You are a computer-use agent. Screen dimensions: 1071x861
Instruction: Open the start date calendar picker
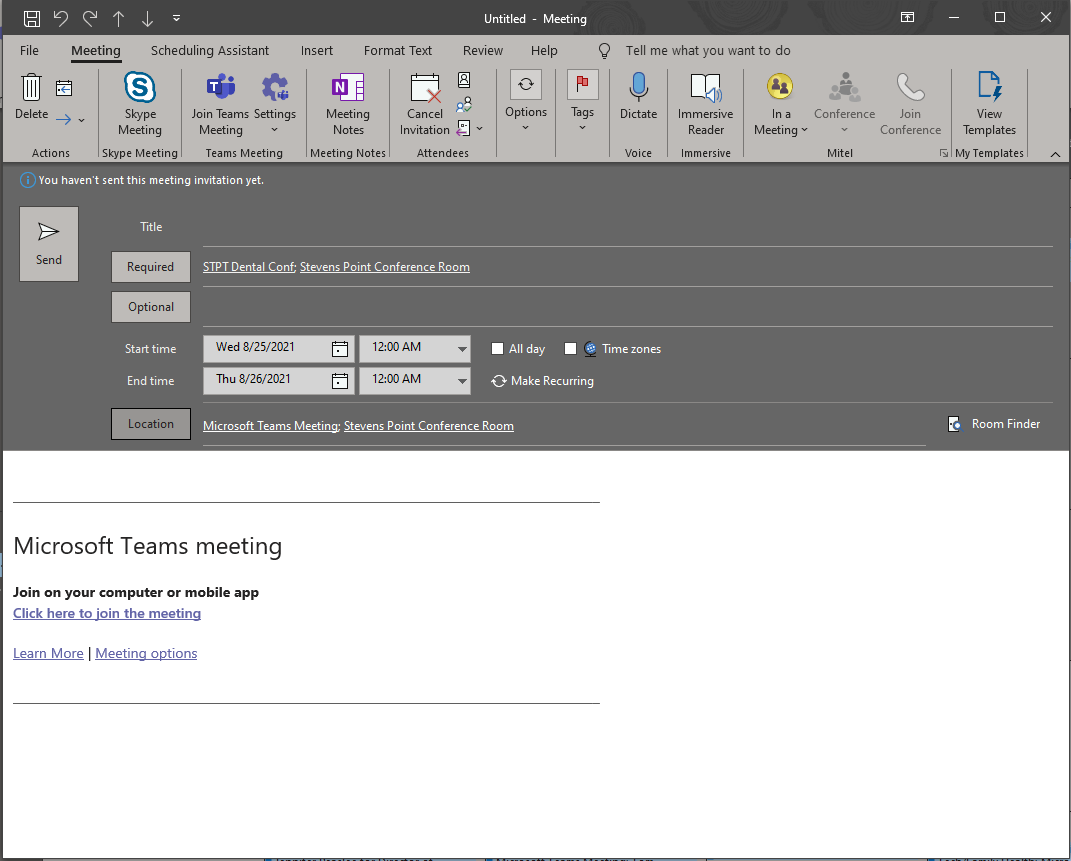[339, 349]
